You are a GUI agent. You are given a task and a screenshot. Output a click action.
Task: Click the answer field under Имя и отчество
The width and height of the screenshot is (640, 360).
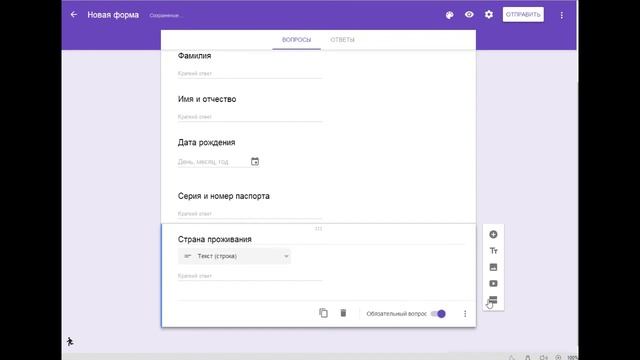(x=250, y=117)
